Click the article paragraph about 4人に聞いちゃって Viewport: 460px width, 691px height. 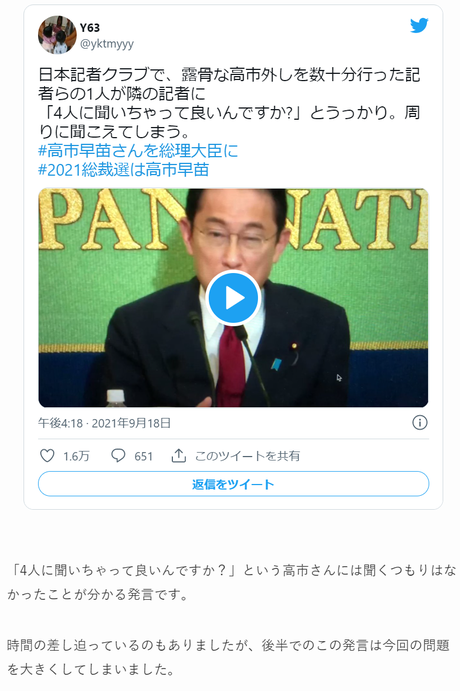[231, 582]
